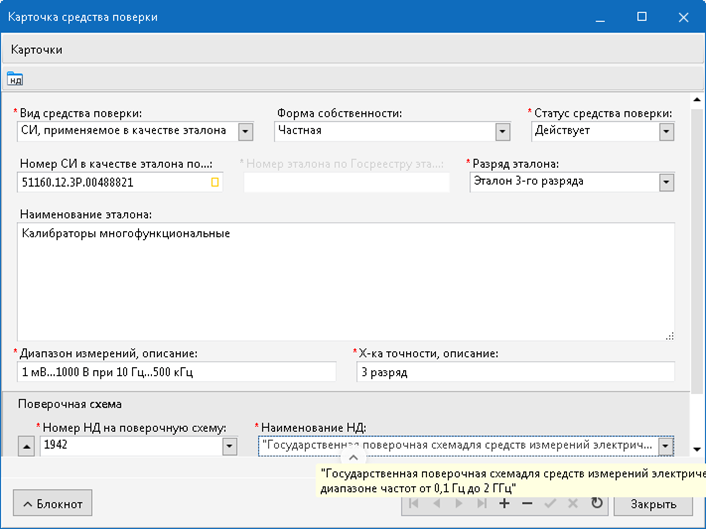This screenshot has width=706, height=529.
Task: Add a new record with plus icon
Action: 505,503
